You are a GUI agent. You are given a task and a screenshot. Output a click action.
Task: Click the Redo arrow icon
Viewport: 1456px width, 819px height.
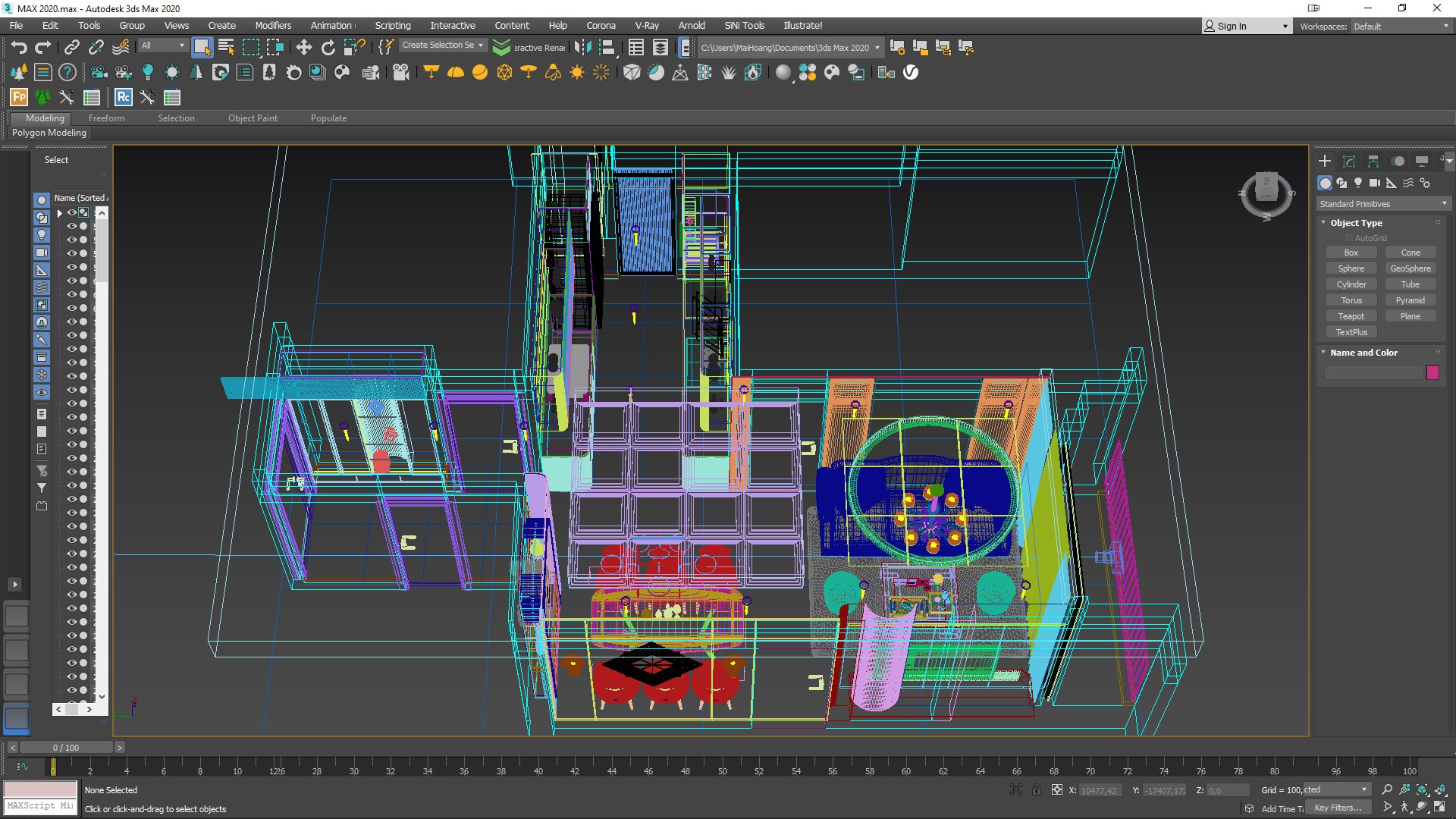(43, 47)
